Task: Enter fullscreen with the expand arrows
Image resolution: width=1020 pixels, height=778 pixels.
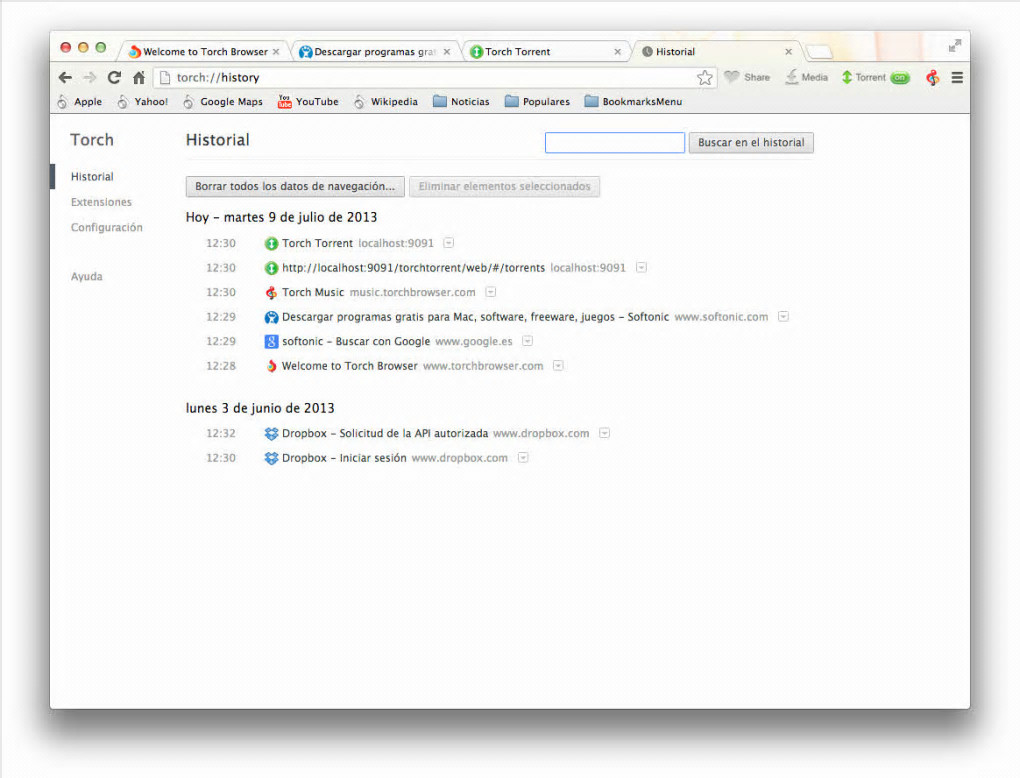Action: (x=954, y=46)
